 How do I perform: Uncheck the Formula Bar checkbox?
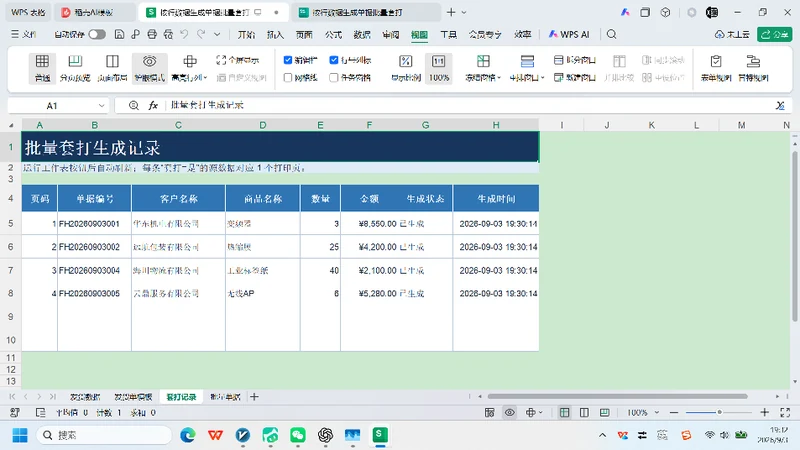288,60
